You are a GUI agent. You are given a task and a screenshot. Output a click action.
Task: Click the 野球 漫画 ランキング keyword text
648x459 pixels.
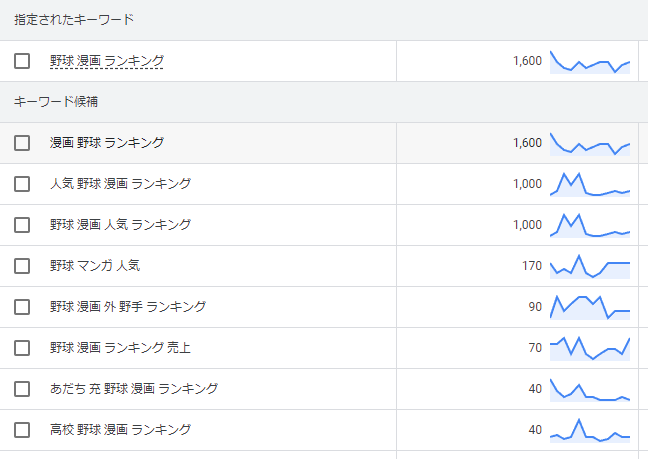tap(107, 61)
